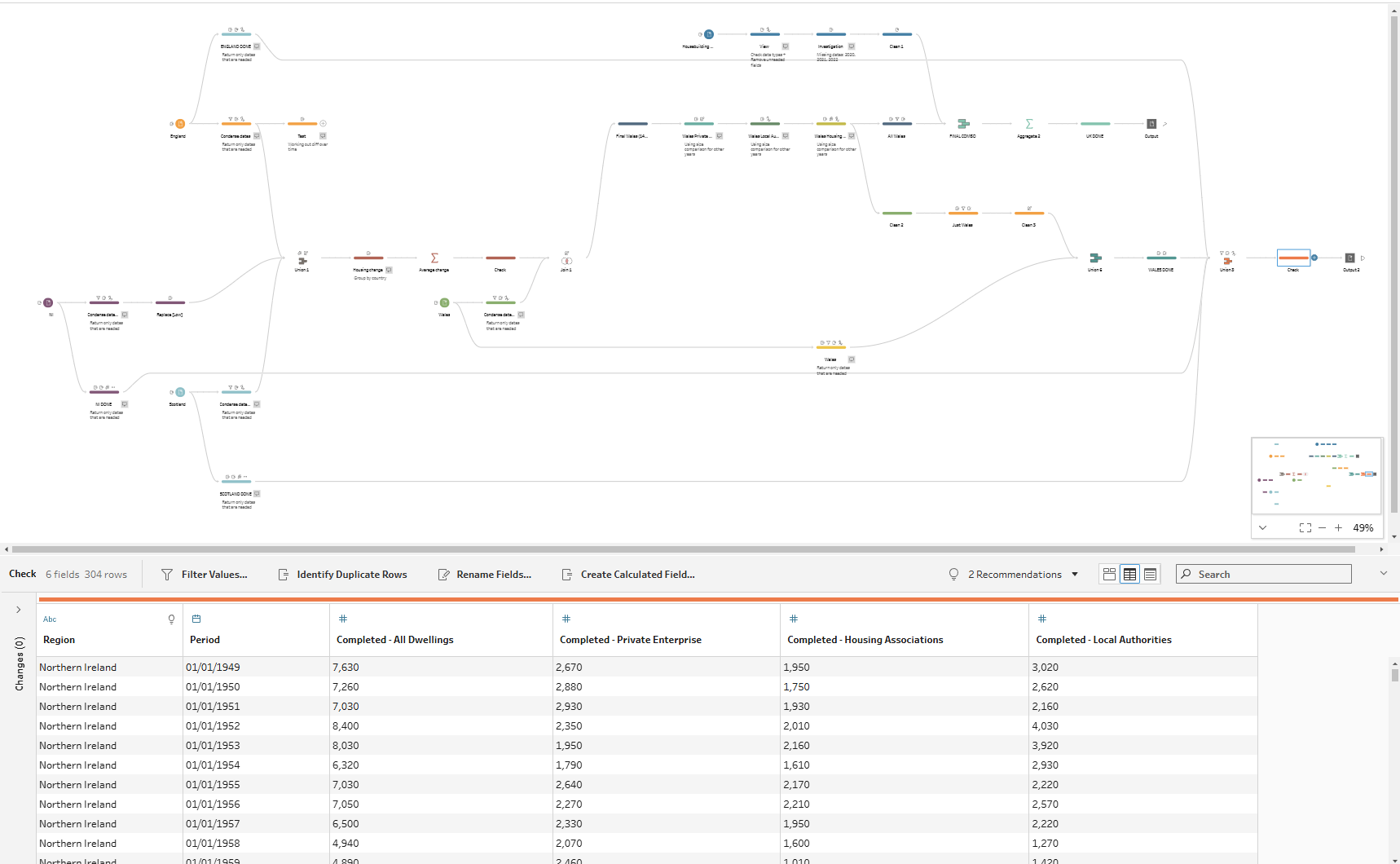
Task: Open Rename Fields dialog
Action: [x=485, y=575]
